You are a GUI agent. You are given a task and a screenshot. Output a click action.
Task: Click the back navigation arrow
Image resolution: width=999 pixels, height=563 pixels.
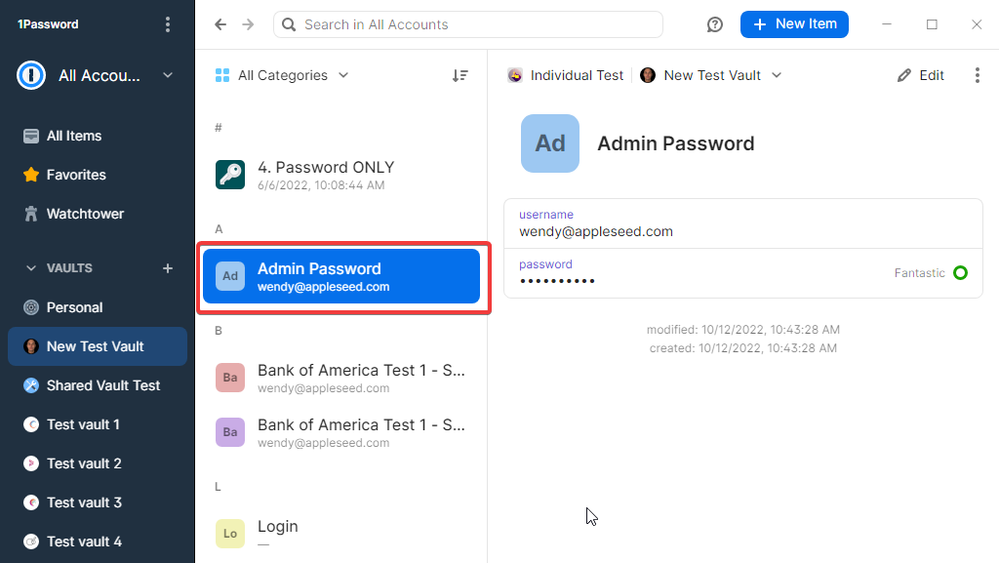tap(221, 25)
